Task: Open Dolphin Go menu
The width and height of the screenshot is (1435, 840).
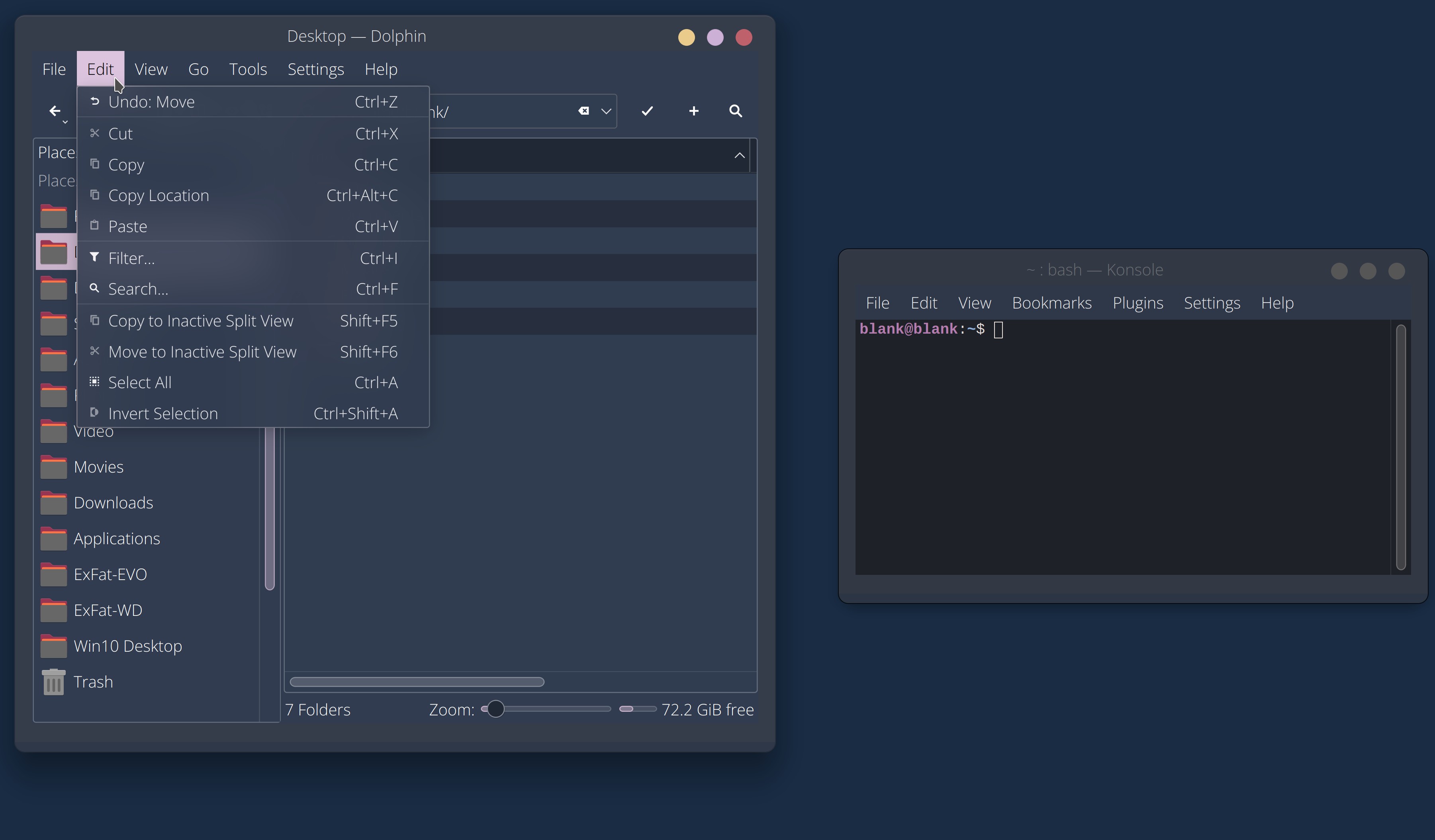Action: pos(198,69)
